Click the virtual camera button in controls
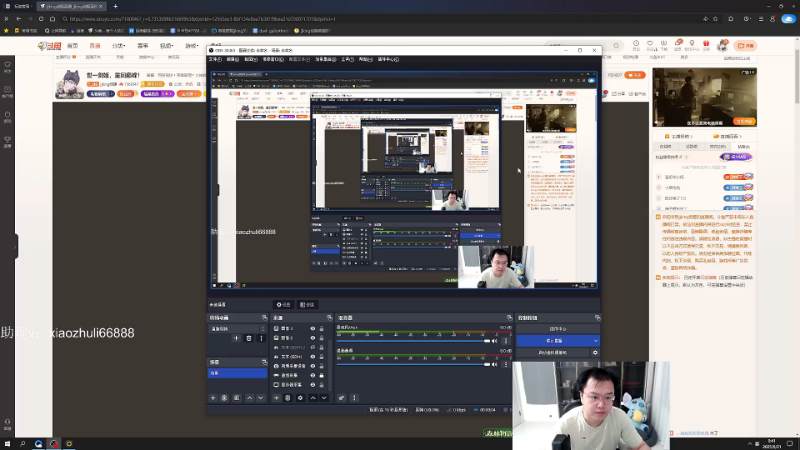This screenshot has height=450, width=800. [x=553, y=353]
